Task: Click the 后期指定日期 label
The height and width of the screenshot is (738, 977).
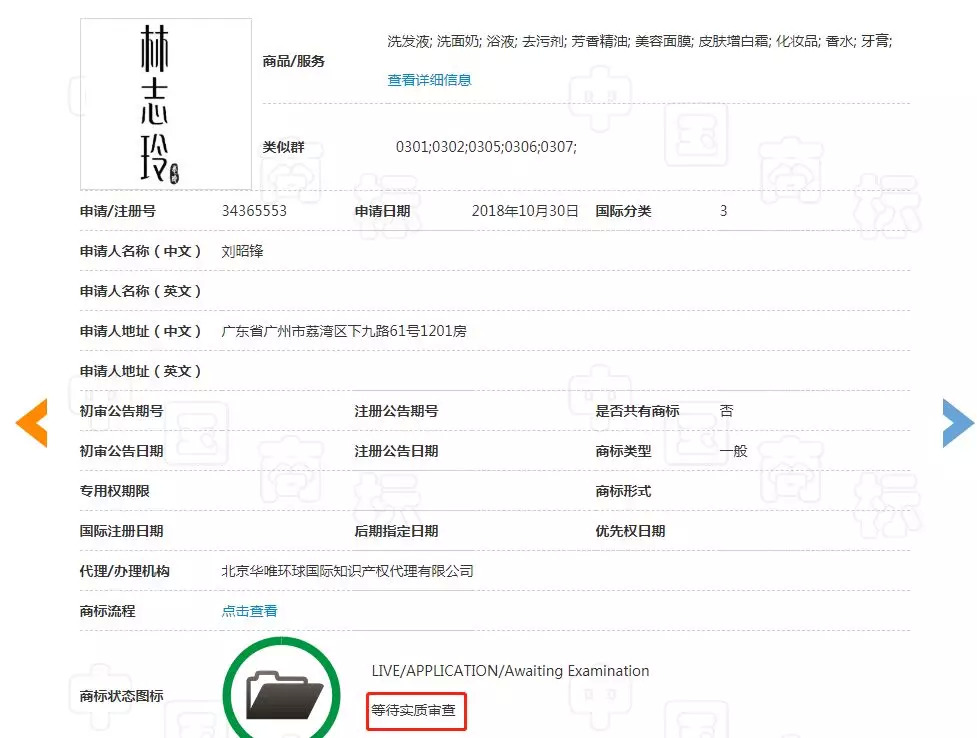Action: point(396,531)
